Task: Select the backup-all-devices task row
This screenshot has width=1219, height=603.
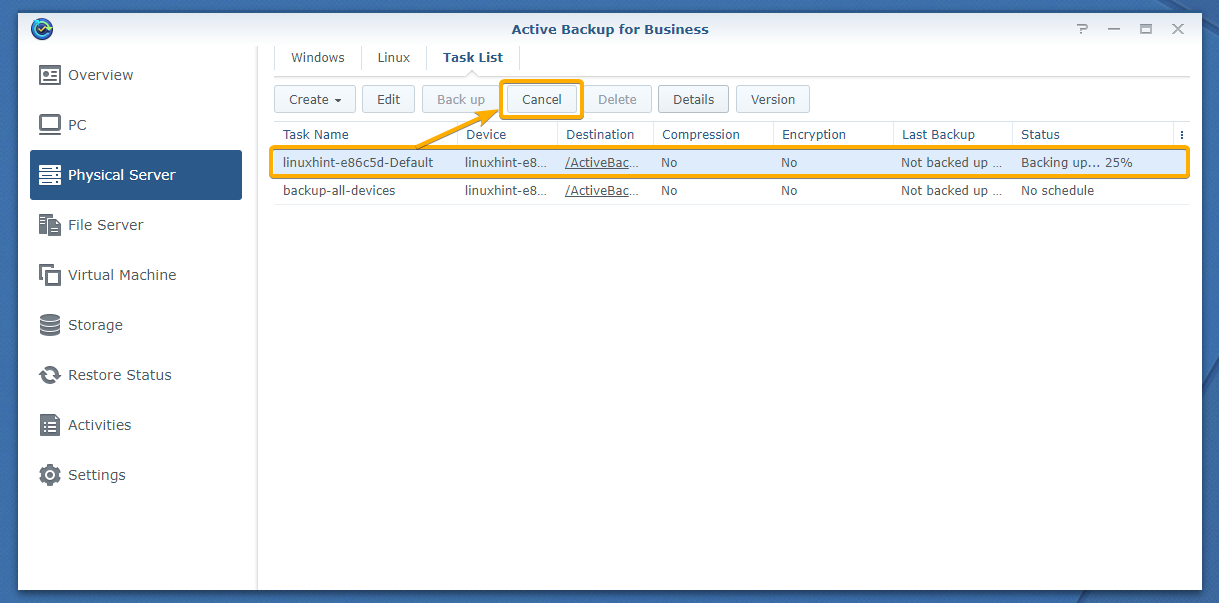Action: [x=730, y=190]
